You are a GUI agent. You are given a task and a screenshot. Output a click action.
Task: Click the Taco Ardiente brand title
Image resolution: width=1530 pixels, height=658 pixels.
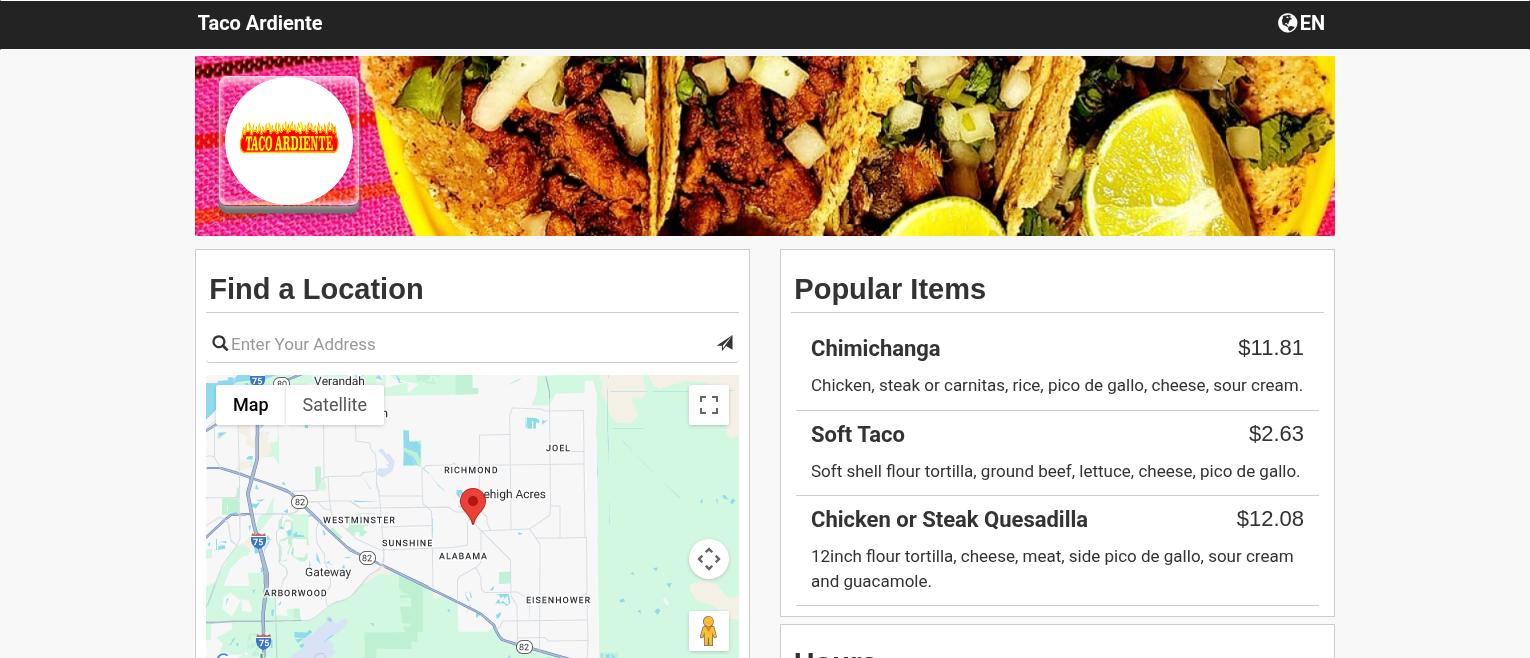tap(260, 23)
